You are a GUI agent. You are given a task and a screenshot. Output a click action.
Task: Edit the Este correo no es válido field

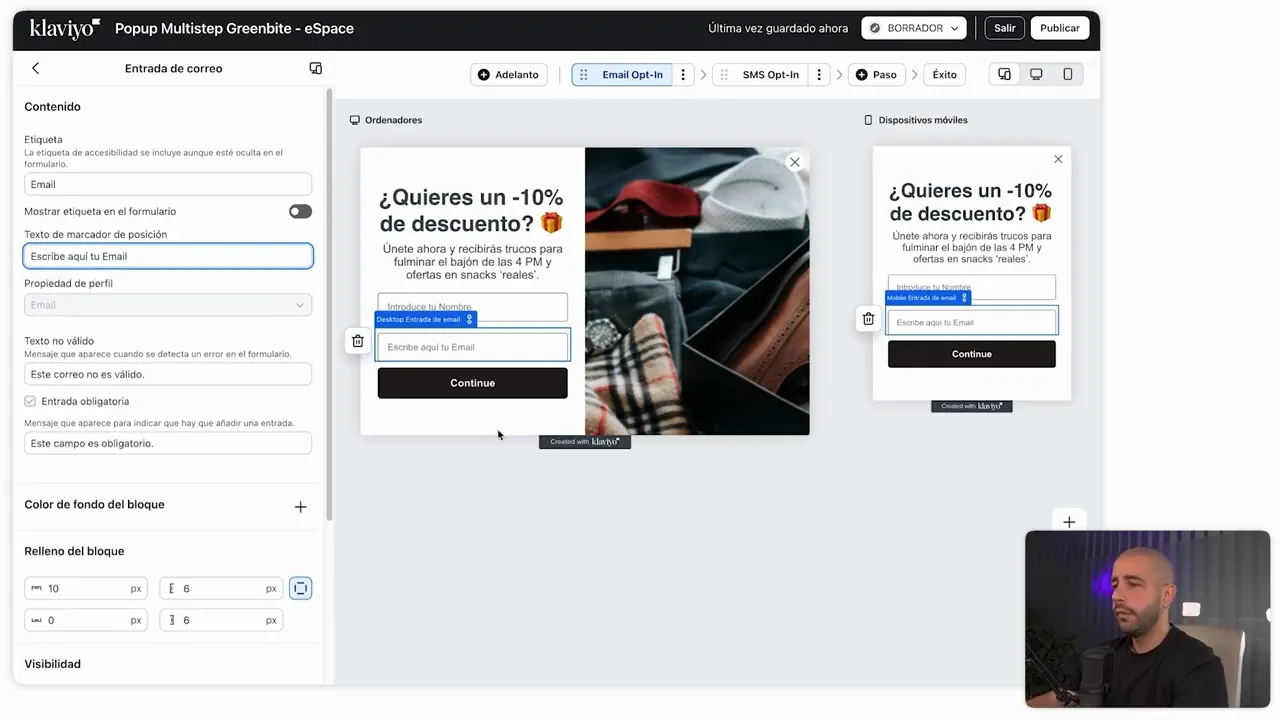click(x=168, y=374)
